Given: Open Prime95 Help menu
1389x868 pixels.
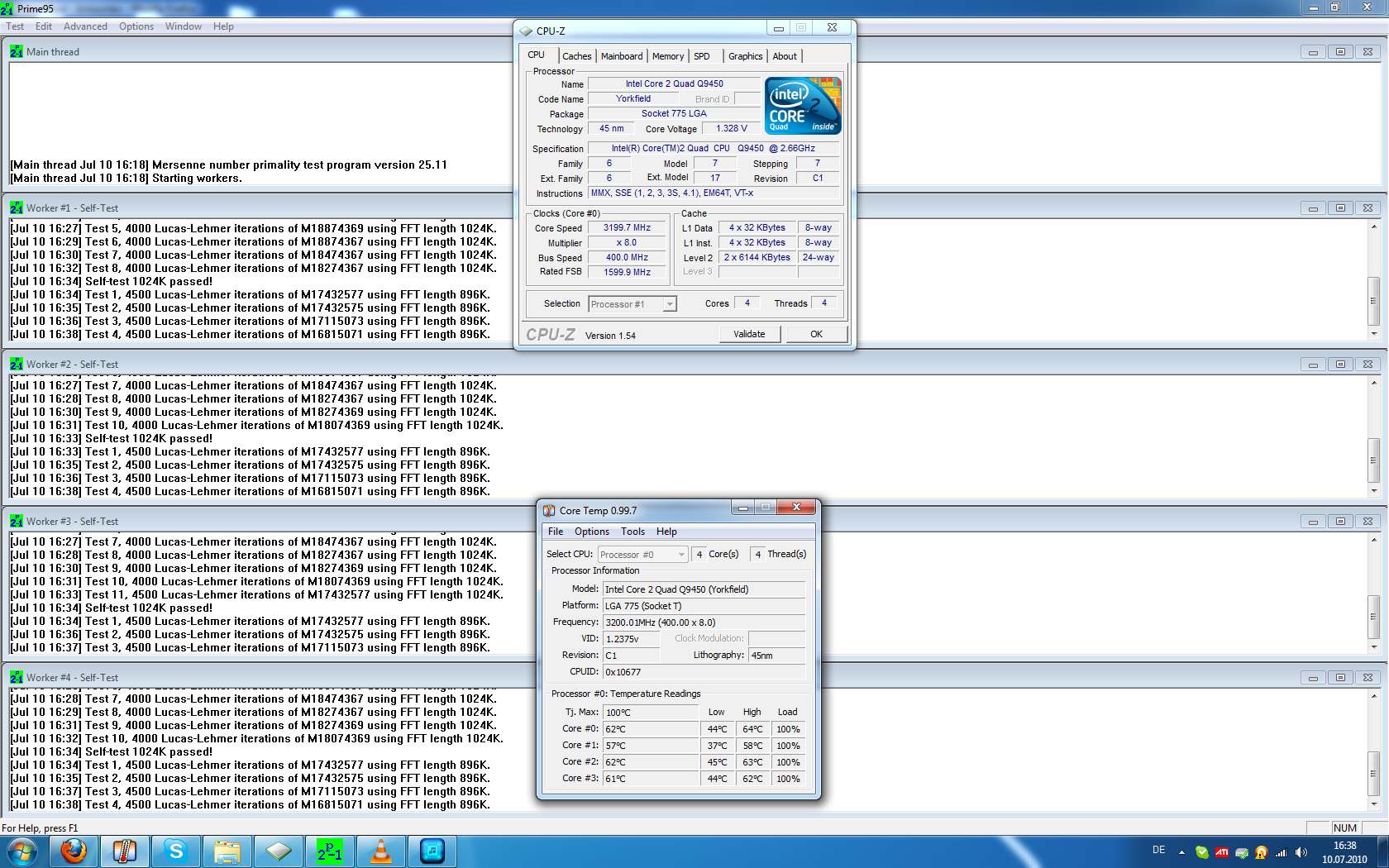Looking at the screenshot, I should (223, 26).
